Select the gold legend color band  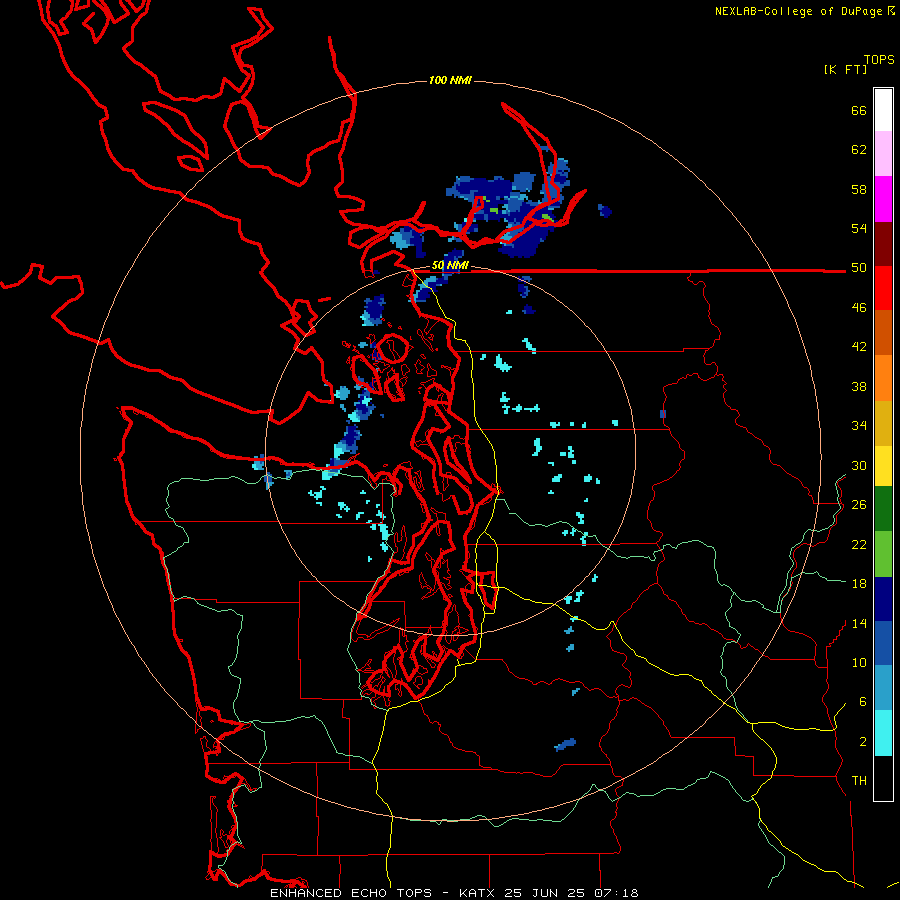(883, 423)
